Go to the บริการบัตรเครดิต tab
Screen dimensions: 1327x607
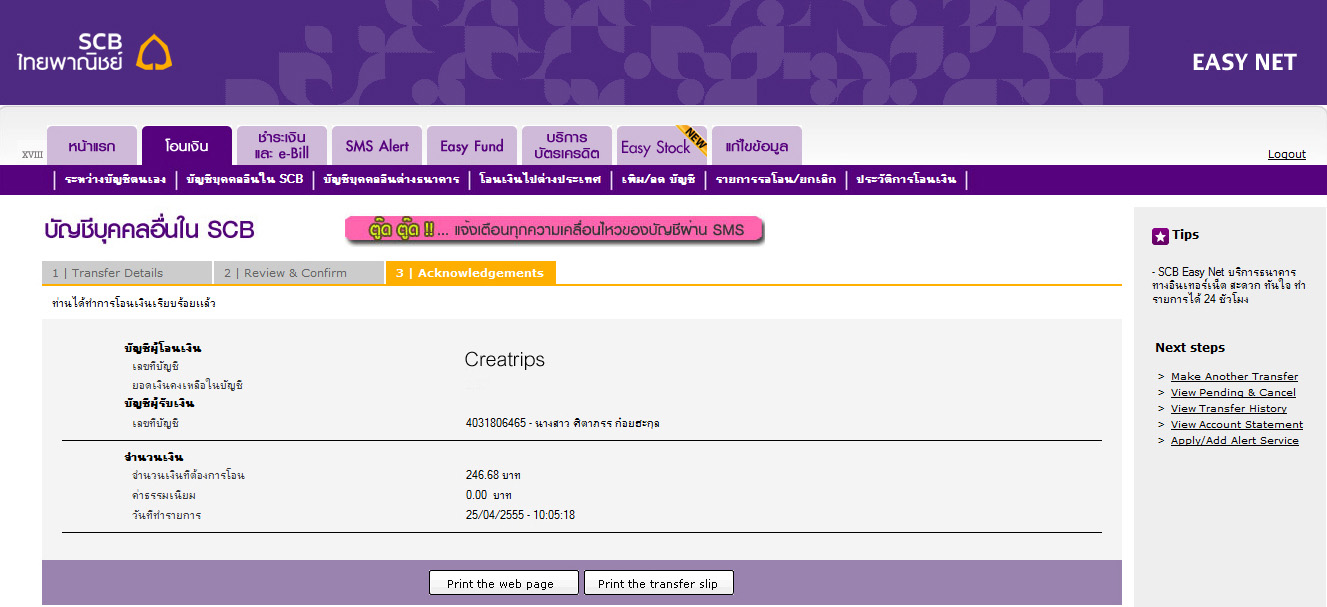(567, 146)
